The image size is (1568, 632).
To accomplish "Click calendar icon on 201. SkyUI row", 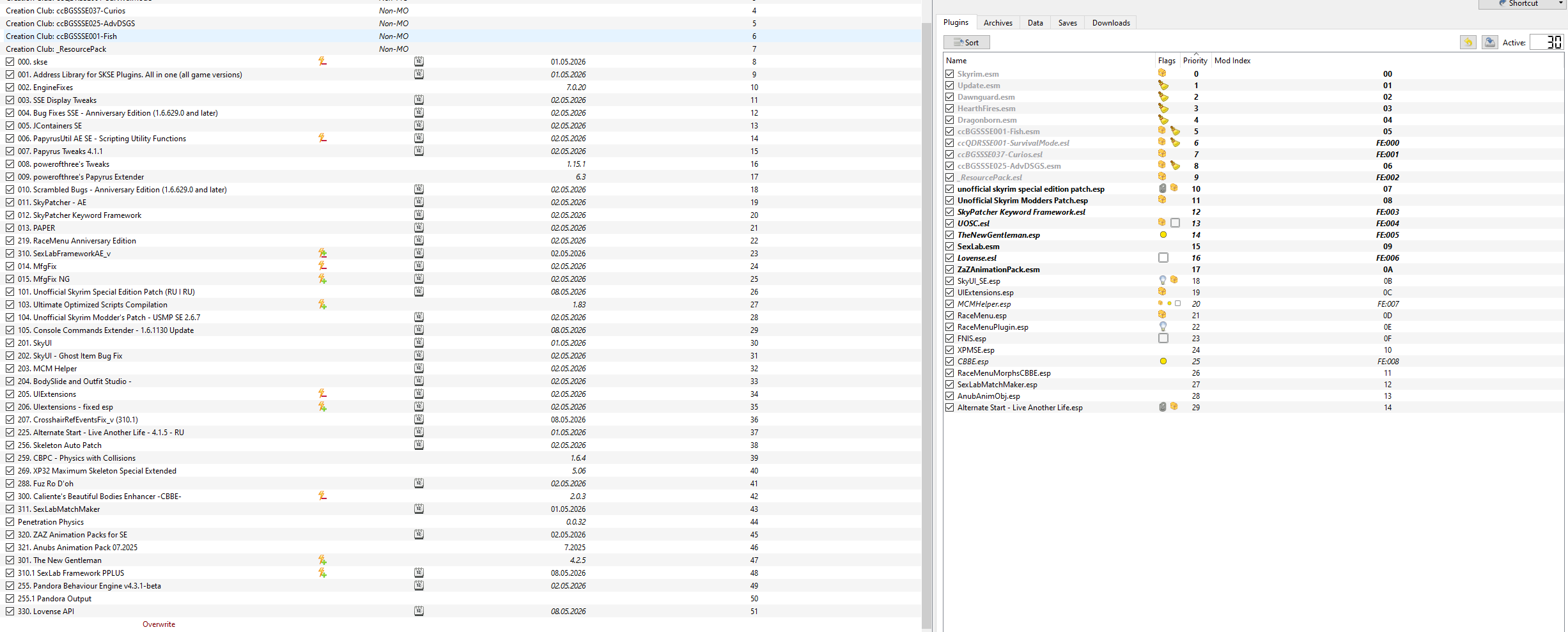I will click(x=419, y=343).
